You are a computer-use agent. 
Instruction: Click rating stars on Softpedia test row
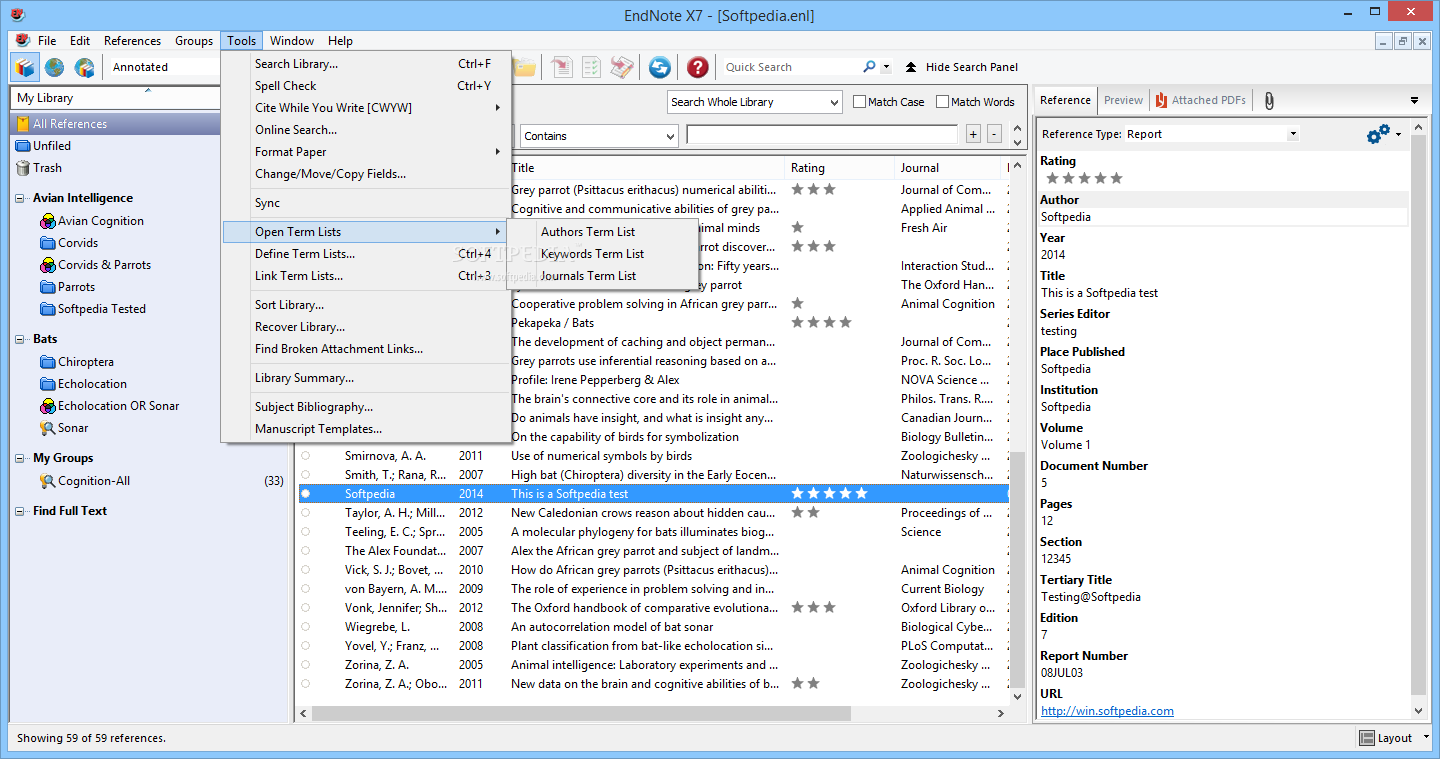point(829,494)
